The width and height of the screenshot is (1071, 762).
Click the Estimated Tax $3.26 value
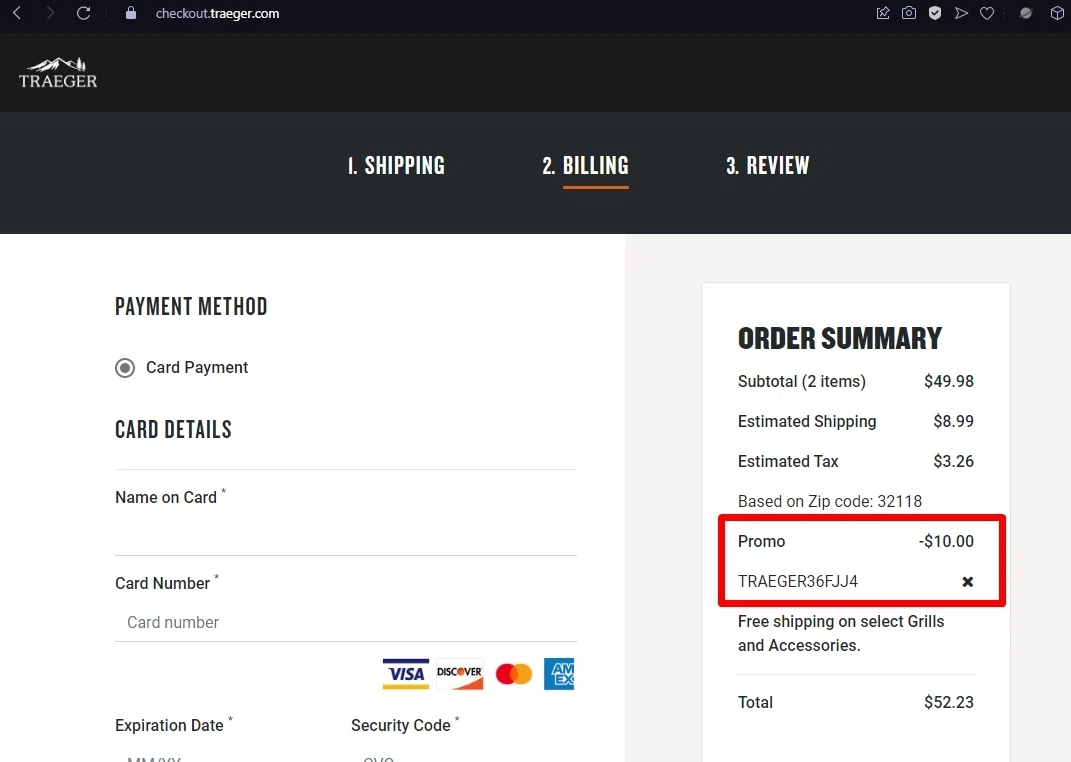coord(954,462)
